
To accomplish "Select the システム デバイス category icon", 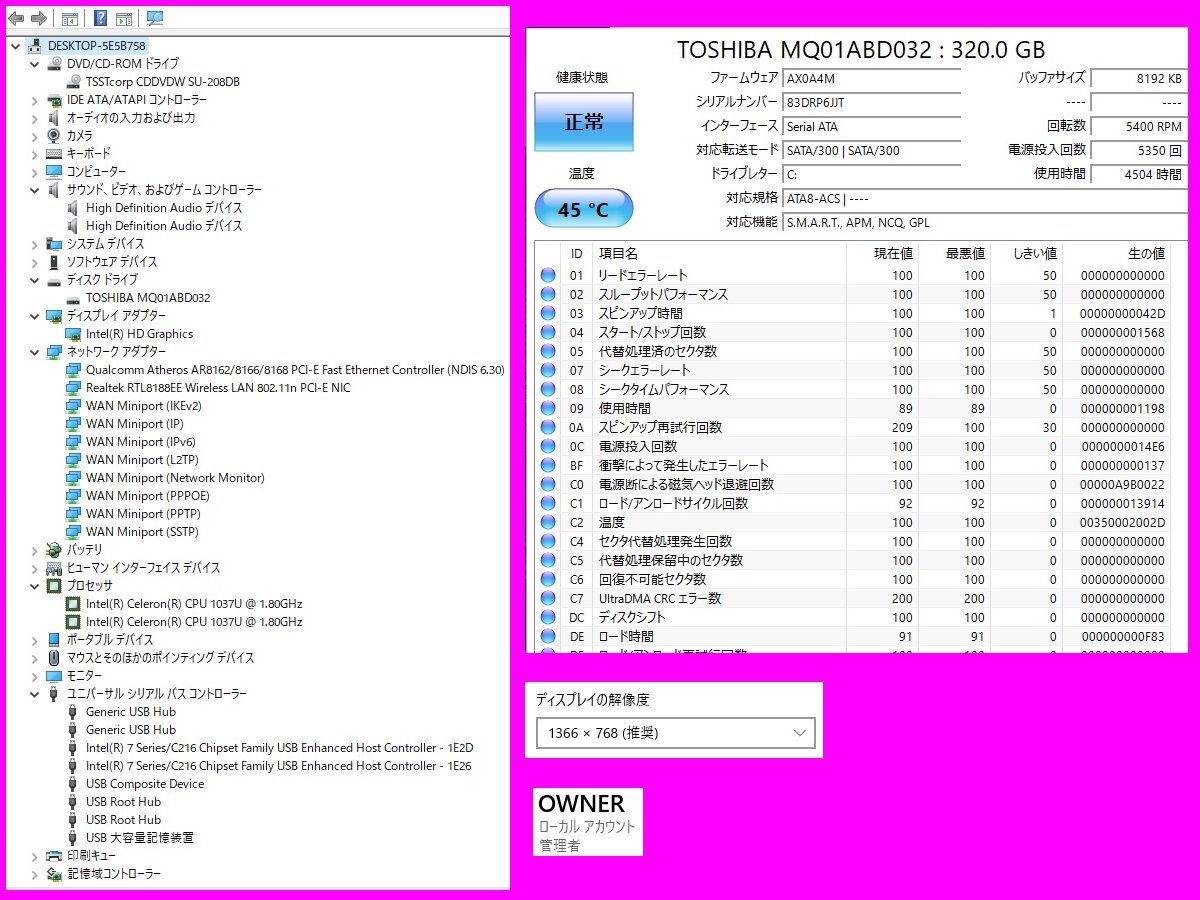I will [x=54, y=243].
